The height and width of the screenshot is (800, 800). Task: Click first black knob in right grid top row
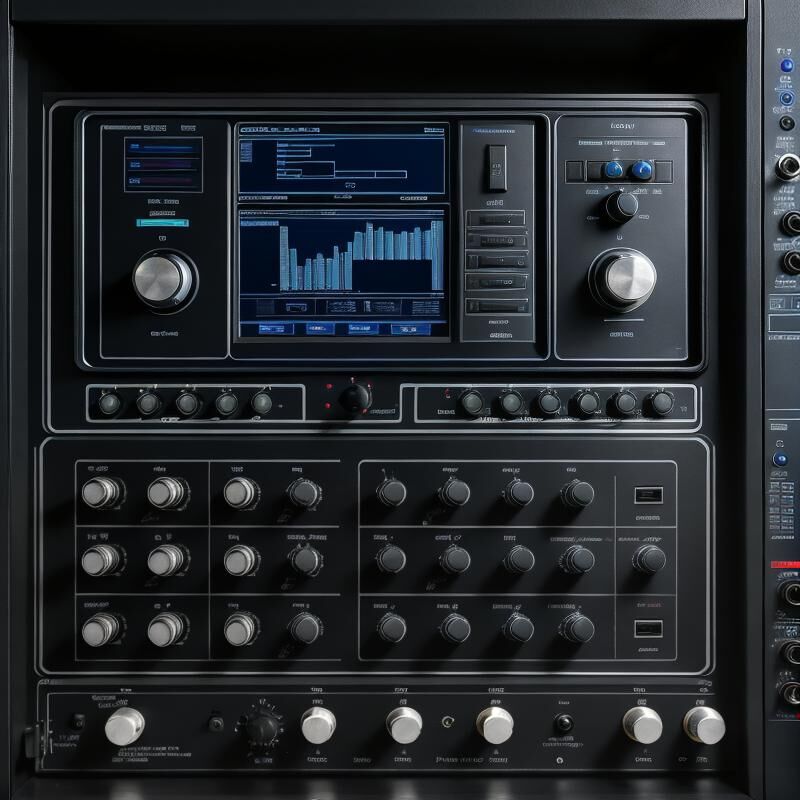391,493
